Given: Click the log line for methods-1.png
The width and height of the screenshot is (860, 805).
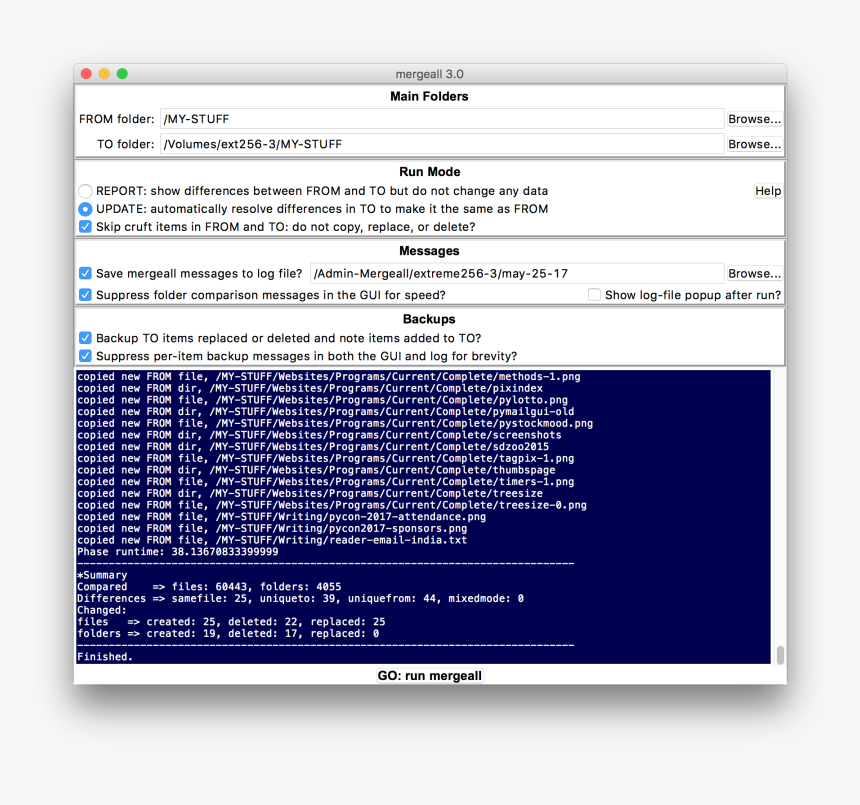Looking at the screenshot, I should (x=329, y=377).
